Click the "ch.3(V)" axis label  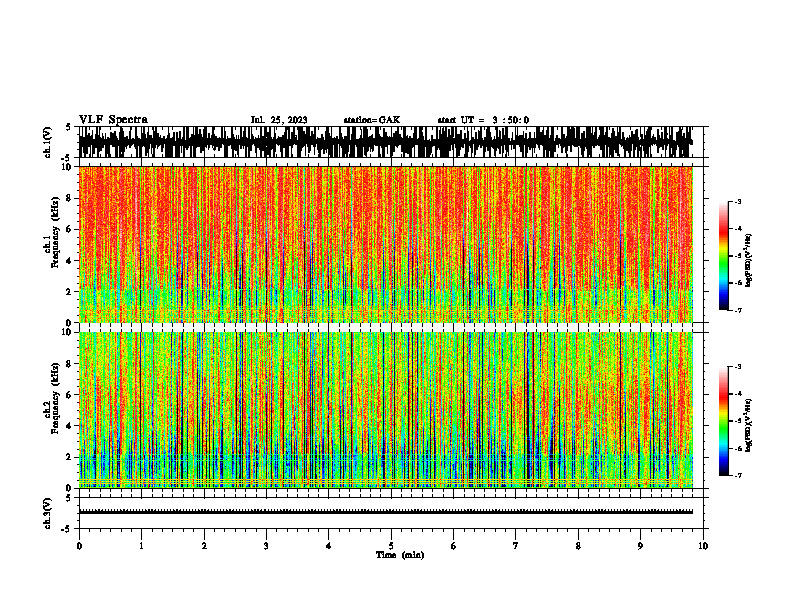48,513
